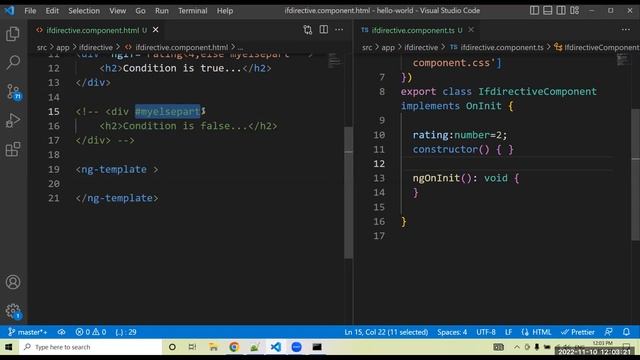This screenshot has width=640, height=360.
Task: Click 'src' breadcrumb in left editor
Action: tap(42, 47)
